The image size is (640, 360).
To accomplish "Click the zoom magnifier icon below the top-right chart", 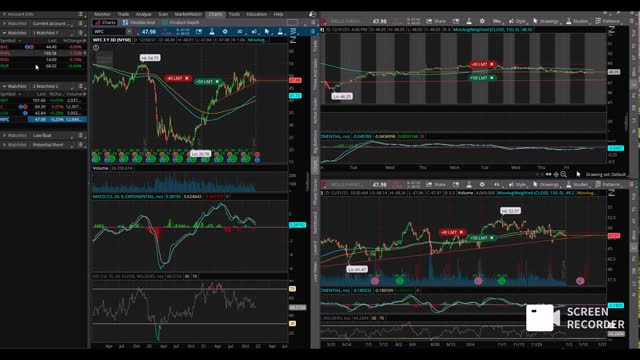I will tap(563, 174).
